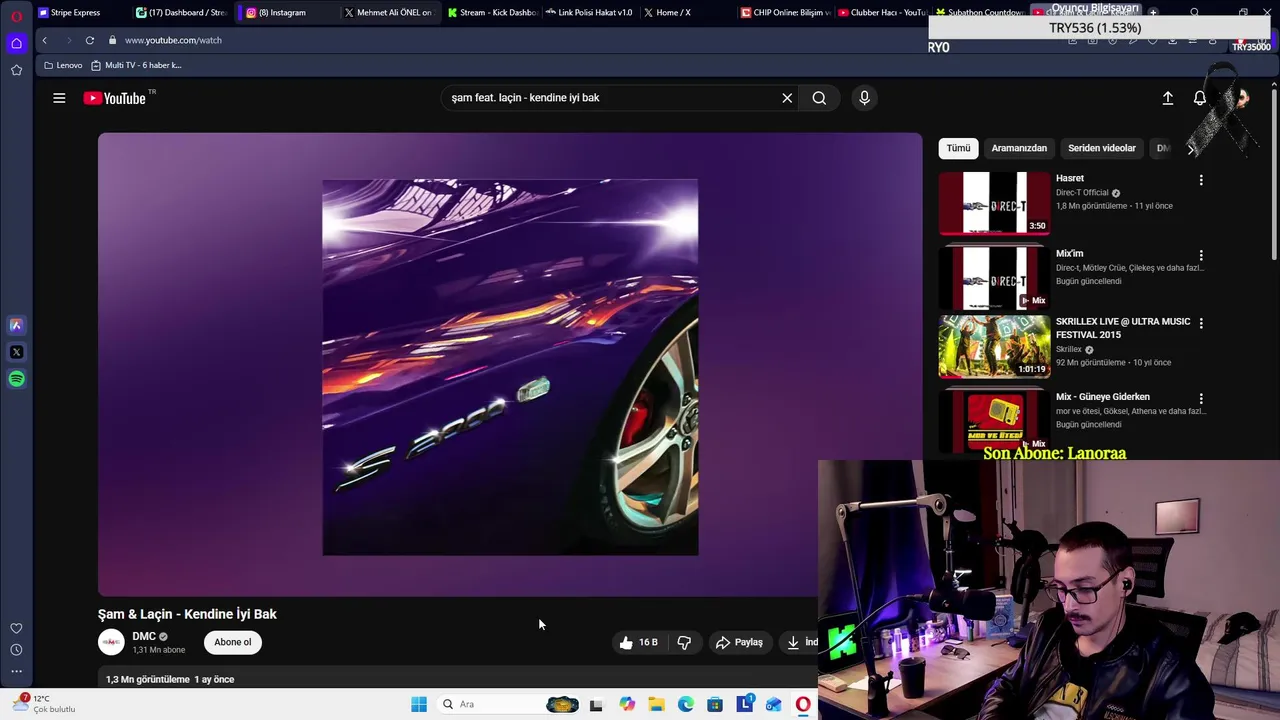Open options for Skrillex Live video

pos(1201,323)
